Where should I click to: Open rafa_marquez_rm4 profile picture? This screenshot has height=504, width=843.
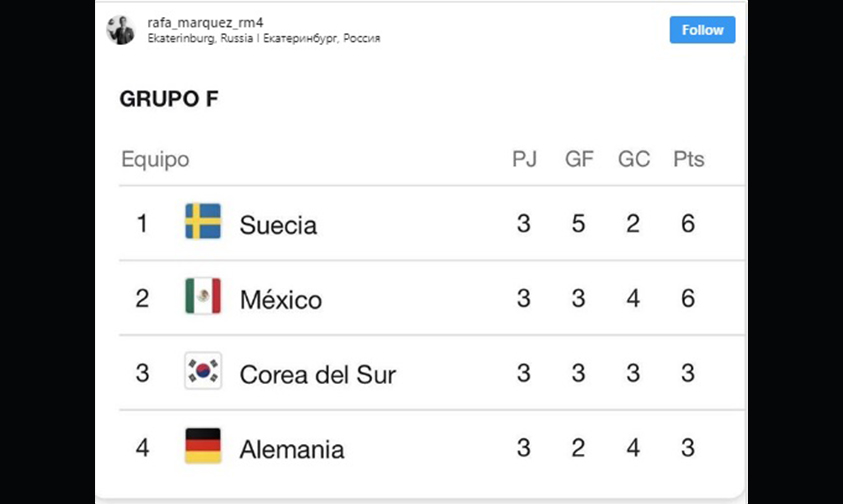pyautogui.click(x=120, y=30)
